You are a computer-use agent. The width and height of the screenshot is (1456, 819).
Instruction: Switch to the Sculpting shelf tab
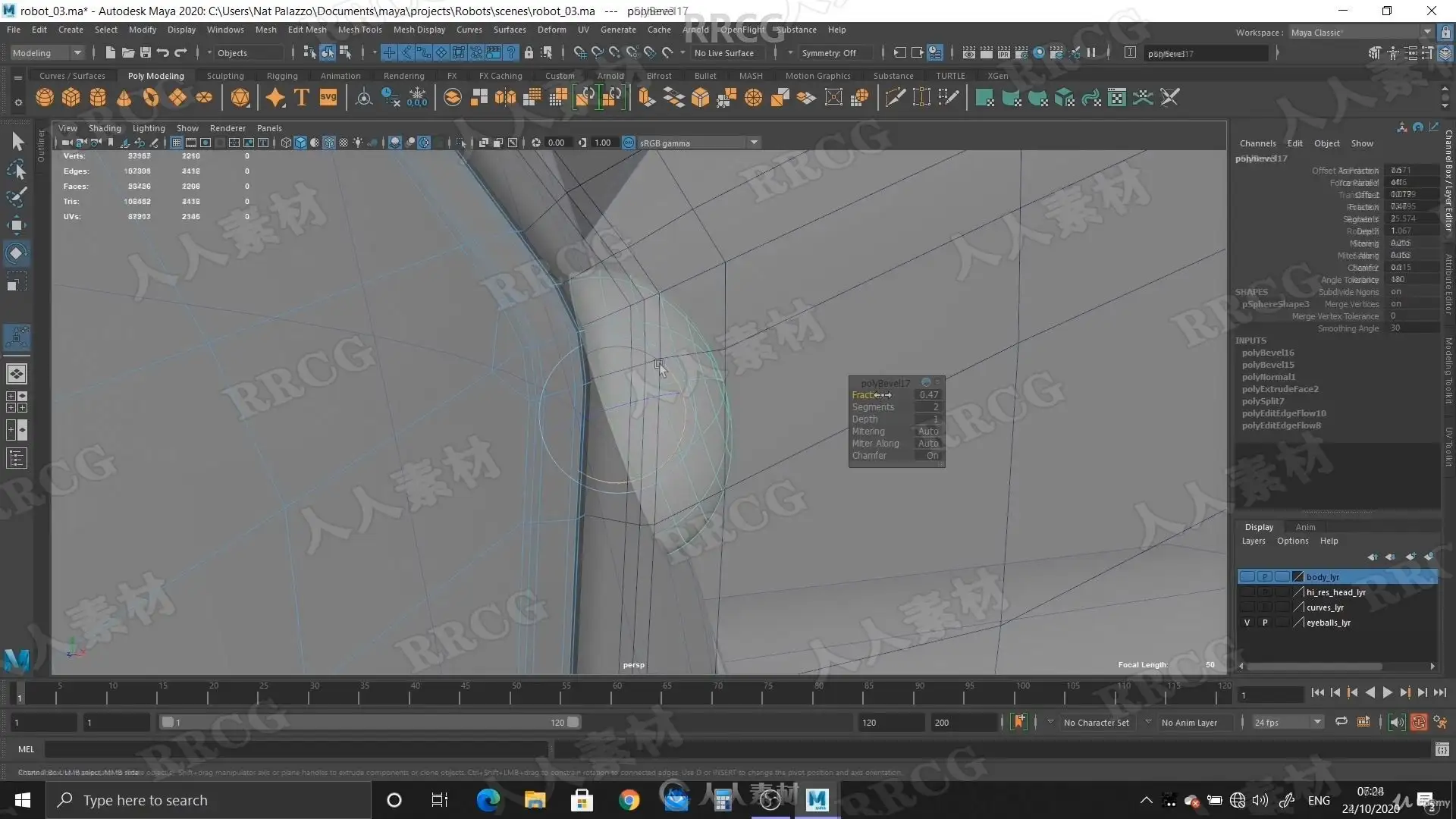click(225, 76)
